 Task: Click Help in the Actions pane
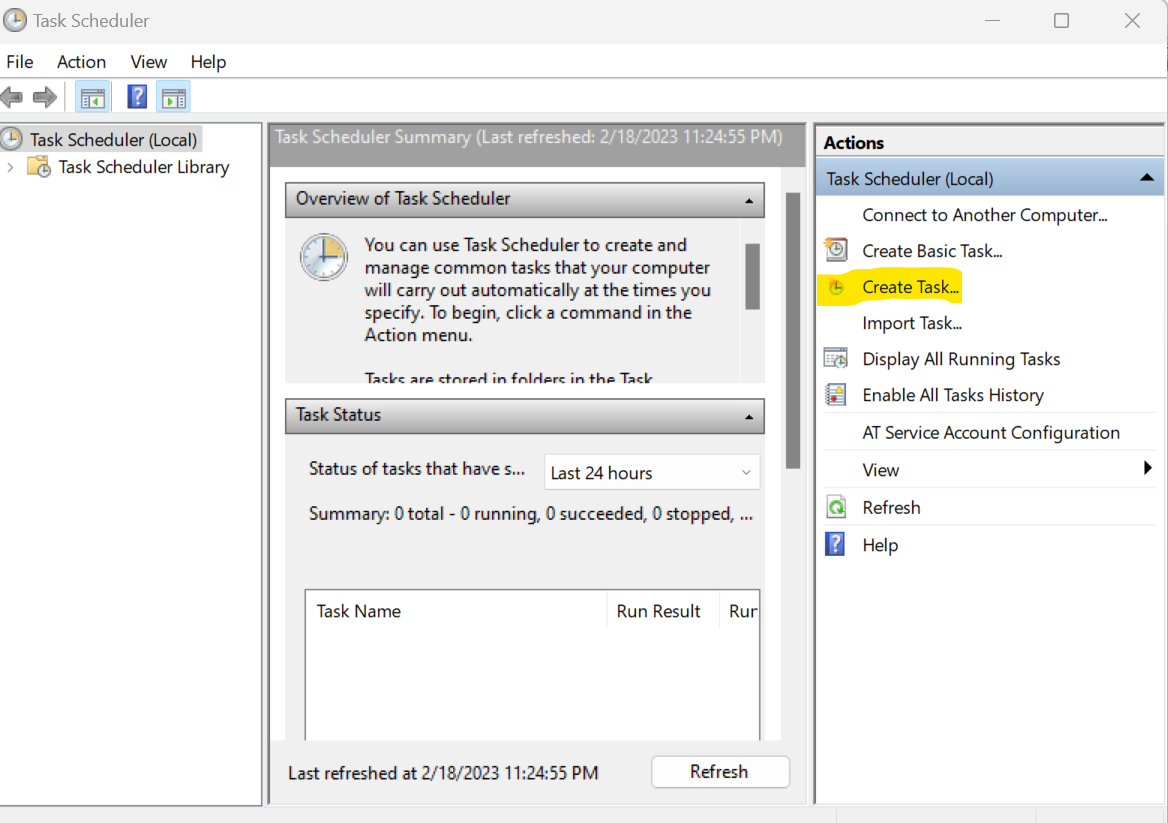tap(880, 545)
